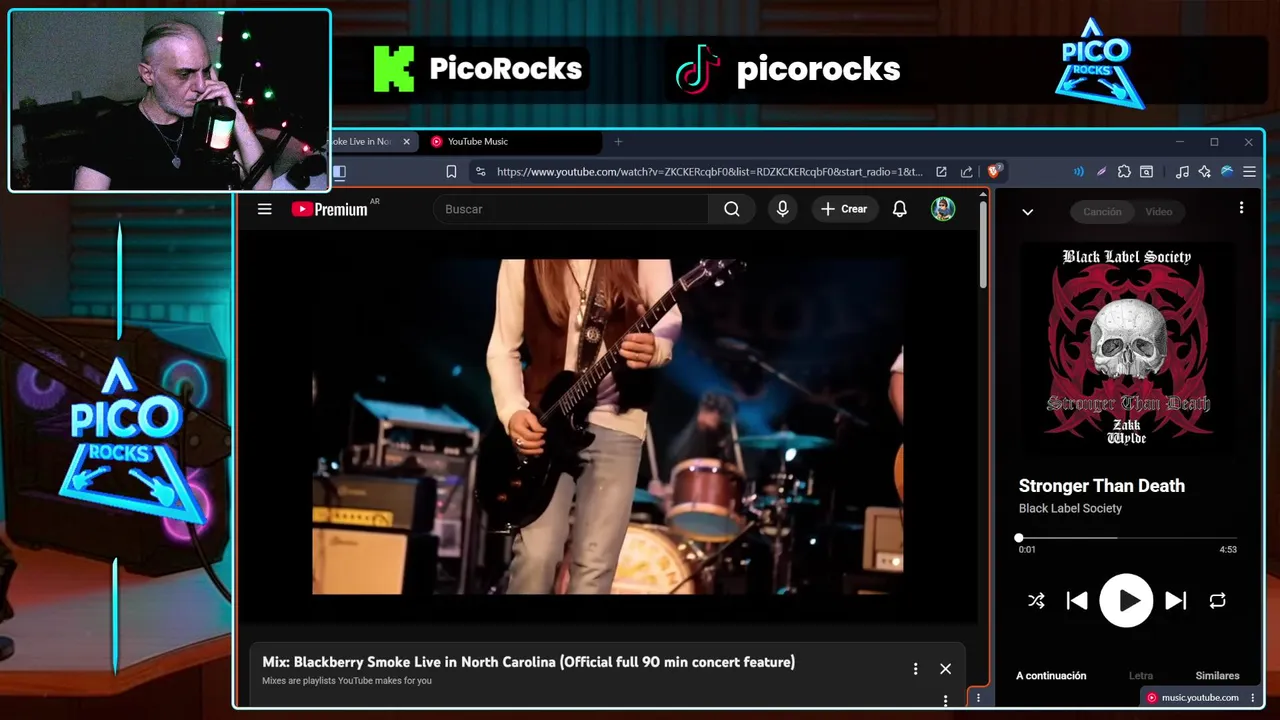The height and width of the screenshot is (720, 1280).
Task: Close the Blackberry Smoke Live tab
Action: tap(406, 142)
